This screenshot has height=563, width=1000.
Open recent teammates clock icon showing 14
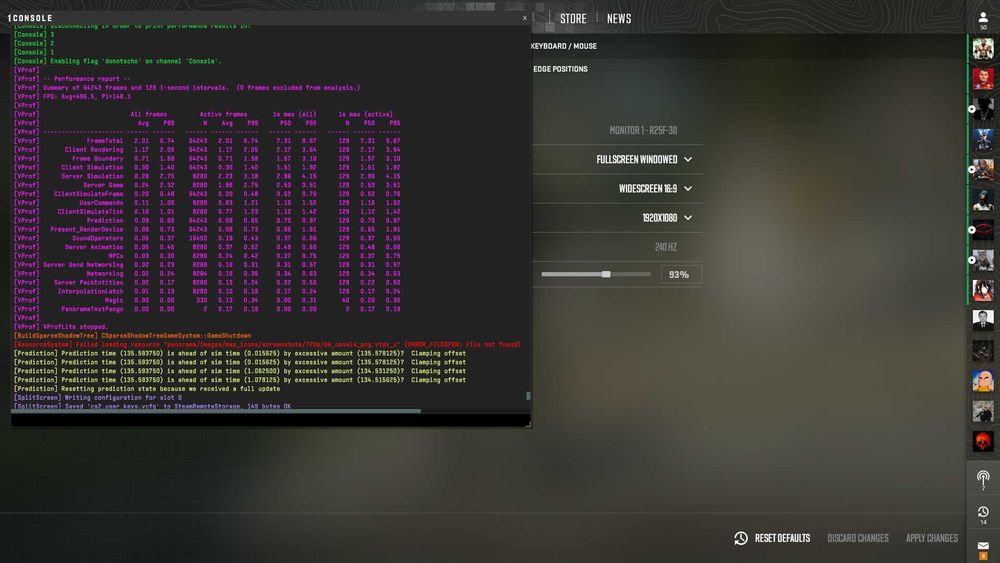[983, 515]
